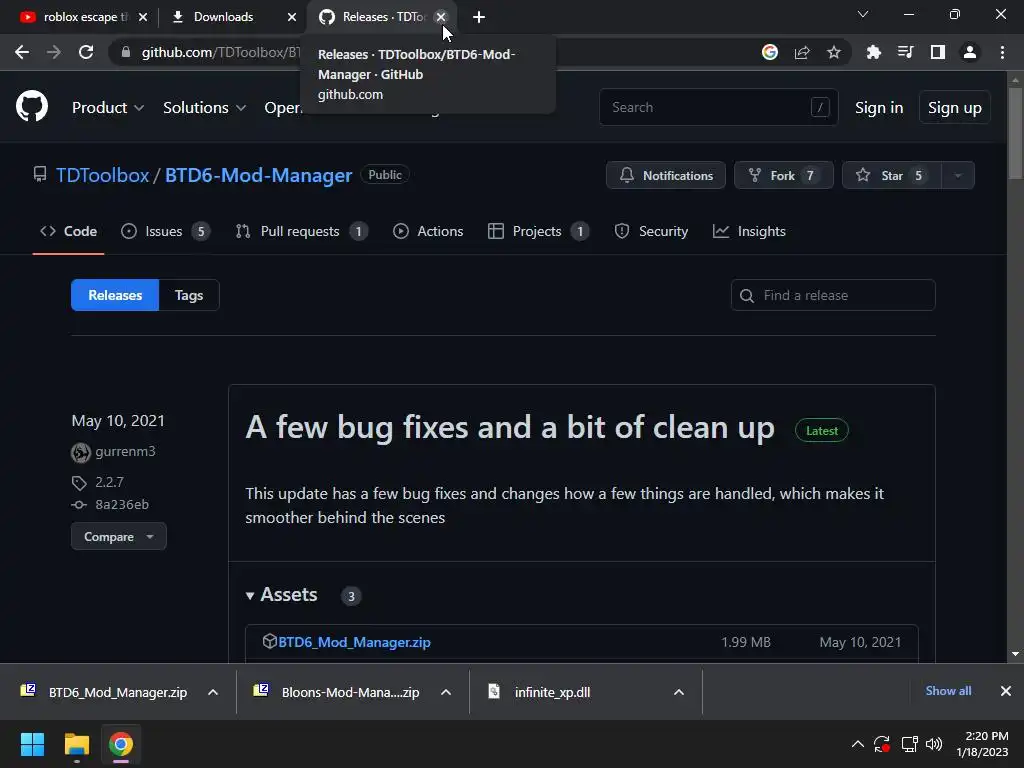Collapse the Assets section triangle

pyautogui.click(x=250, y=596)
